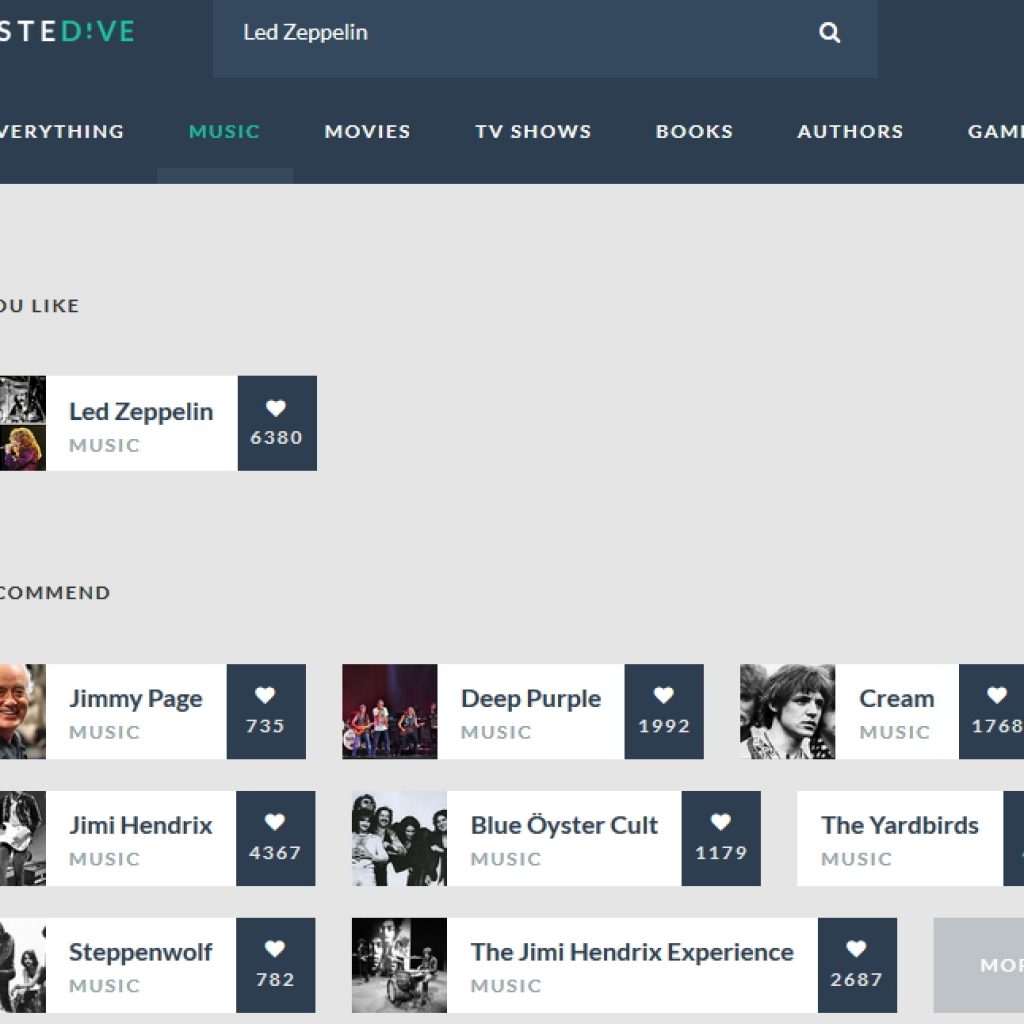Open Deep Purple band thumbnail
This screenshot has height=1024, width=1024.
pos(389,711)
